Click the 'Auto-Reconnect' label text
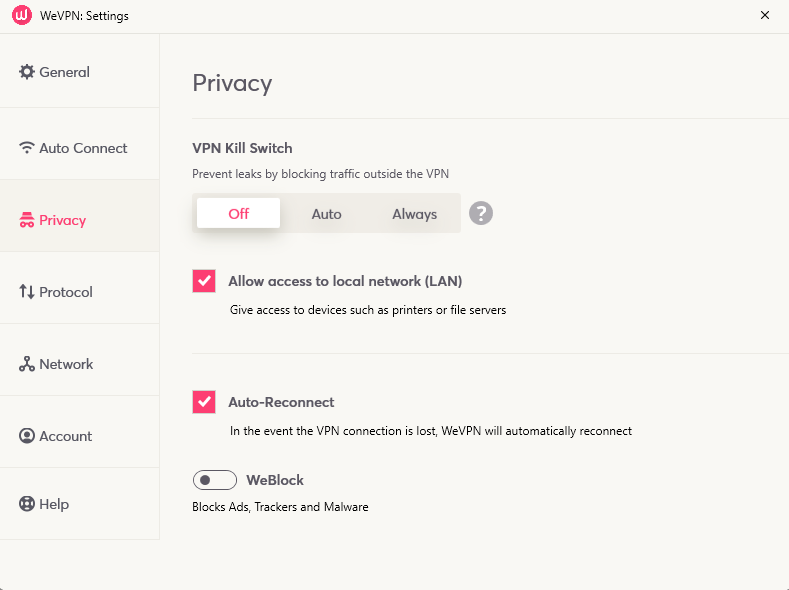789x590 pixels. (281, 402)
